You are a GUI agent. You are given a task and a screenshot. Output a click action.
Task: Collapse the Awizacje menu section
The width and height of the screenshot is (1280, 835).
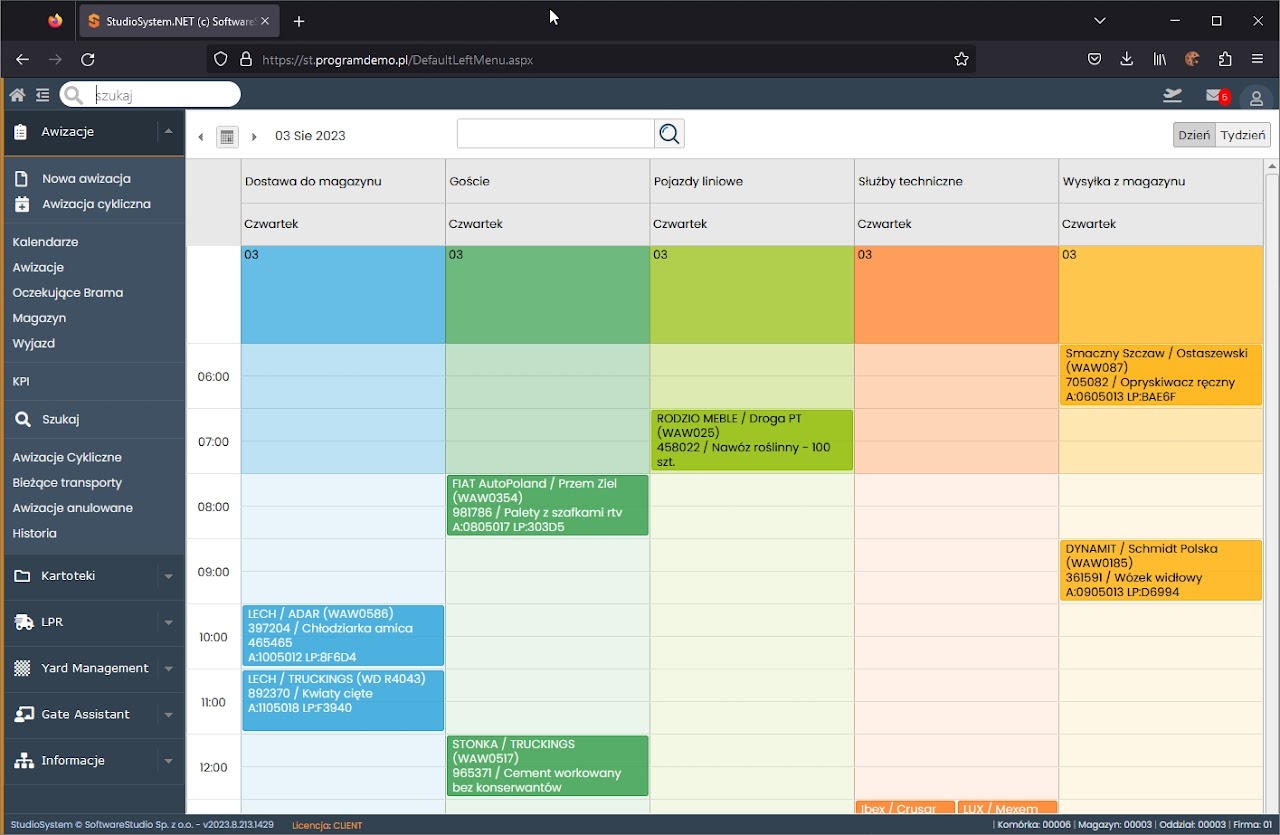(168, 131)
